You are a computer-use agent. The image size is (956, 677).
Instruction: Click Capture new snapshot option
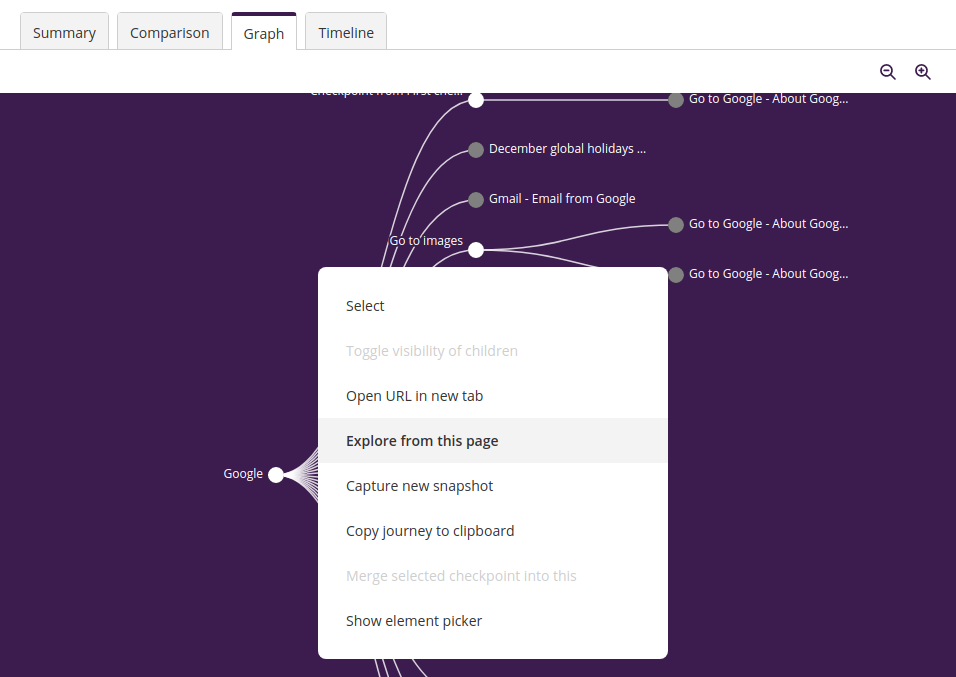(493, 485)
